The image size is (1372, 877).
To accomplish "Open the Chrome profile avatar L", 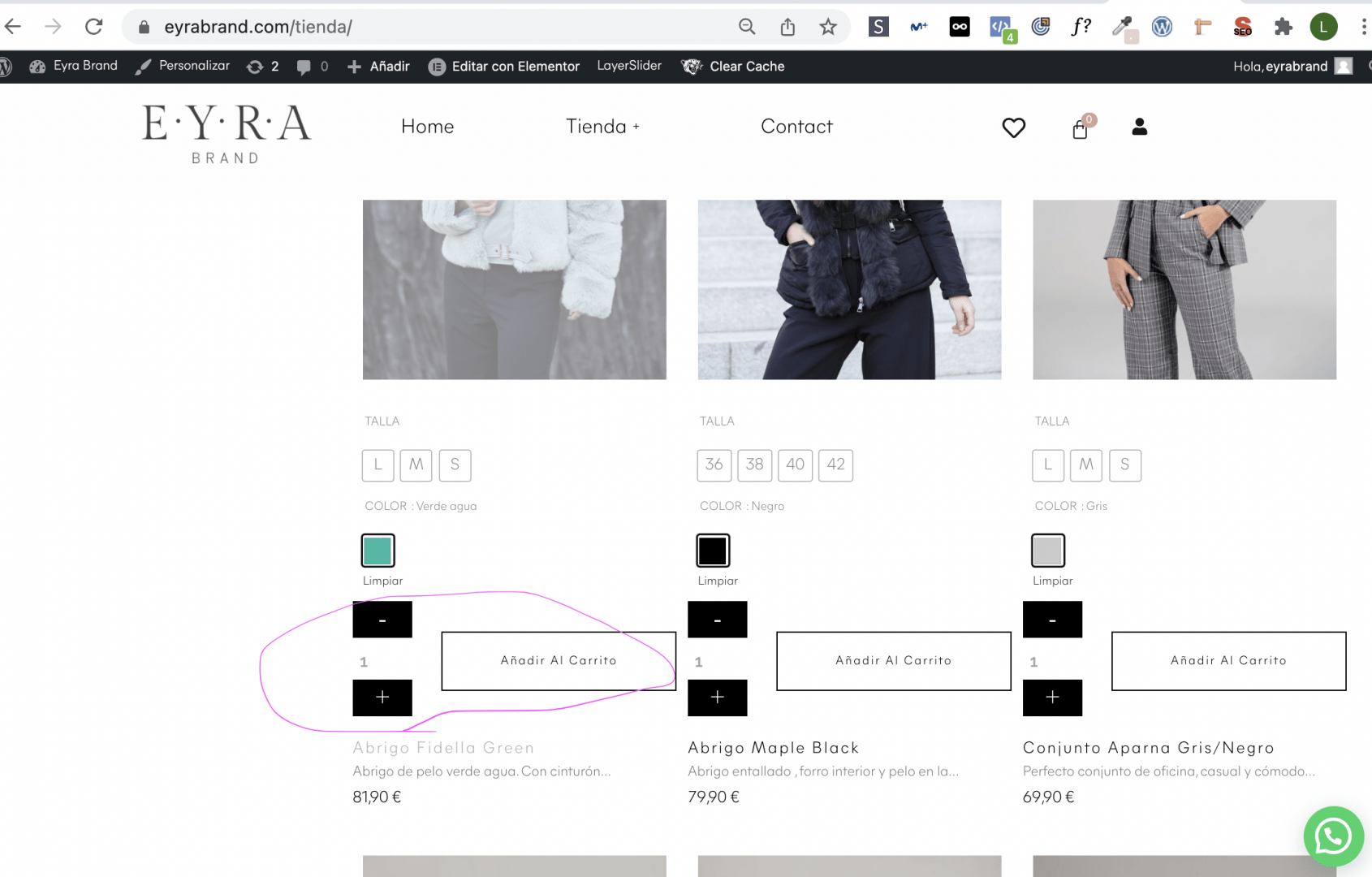I will click(1323, 27).
